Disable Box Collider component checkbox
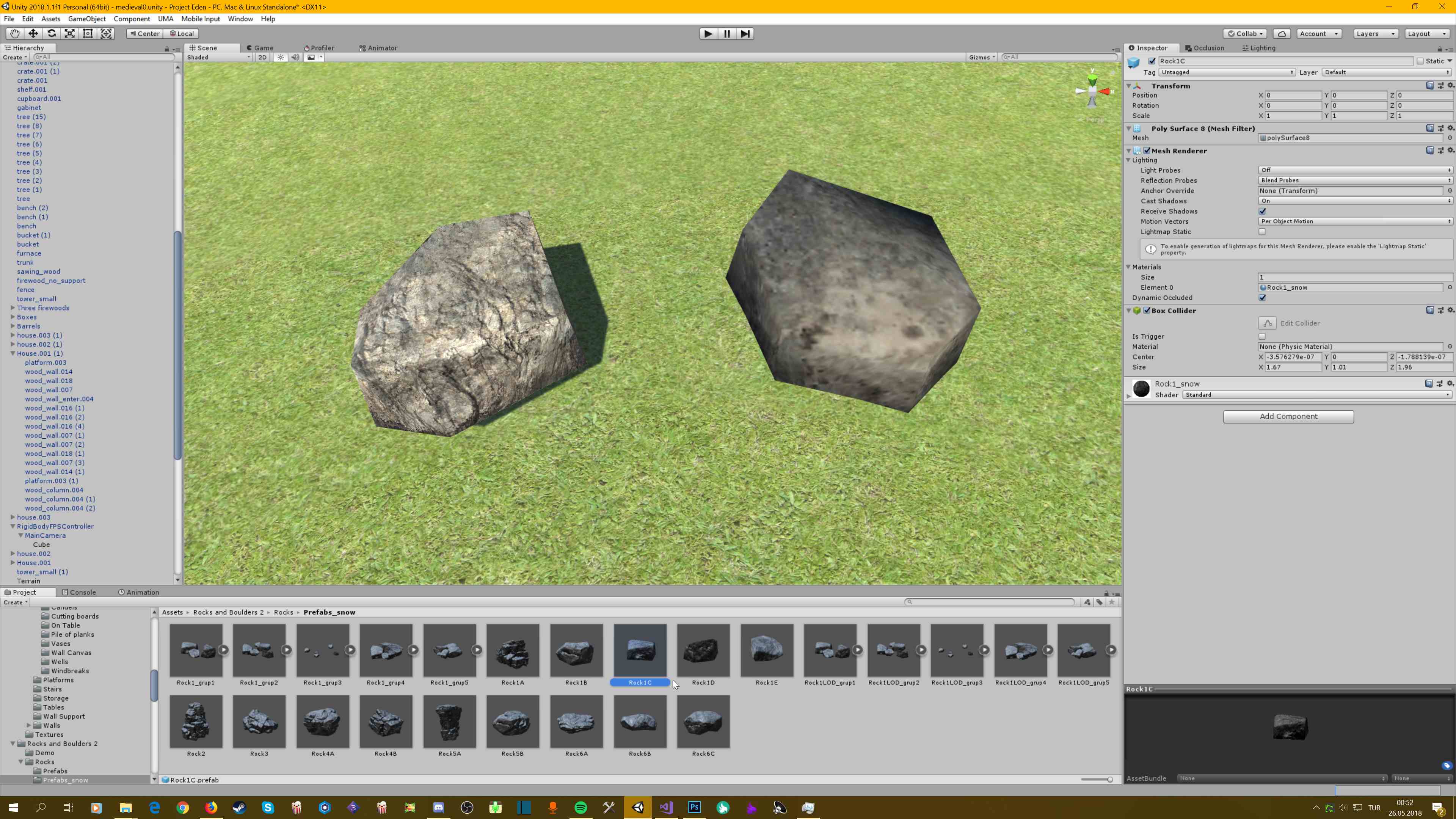 click(1147, 310)
